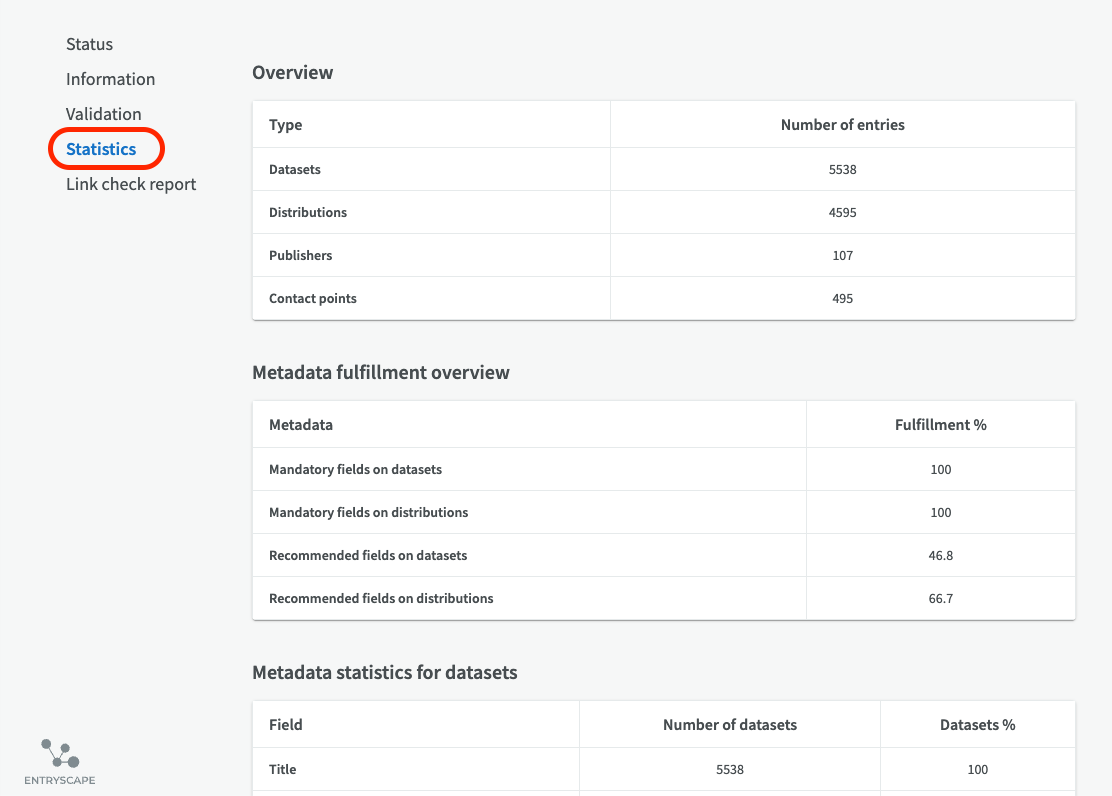Open the Status page in sidebar
Image resolution: width=1112 pixels, height=796 pixels.
pyautogui.click(x=89, y=44)
